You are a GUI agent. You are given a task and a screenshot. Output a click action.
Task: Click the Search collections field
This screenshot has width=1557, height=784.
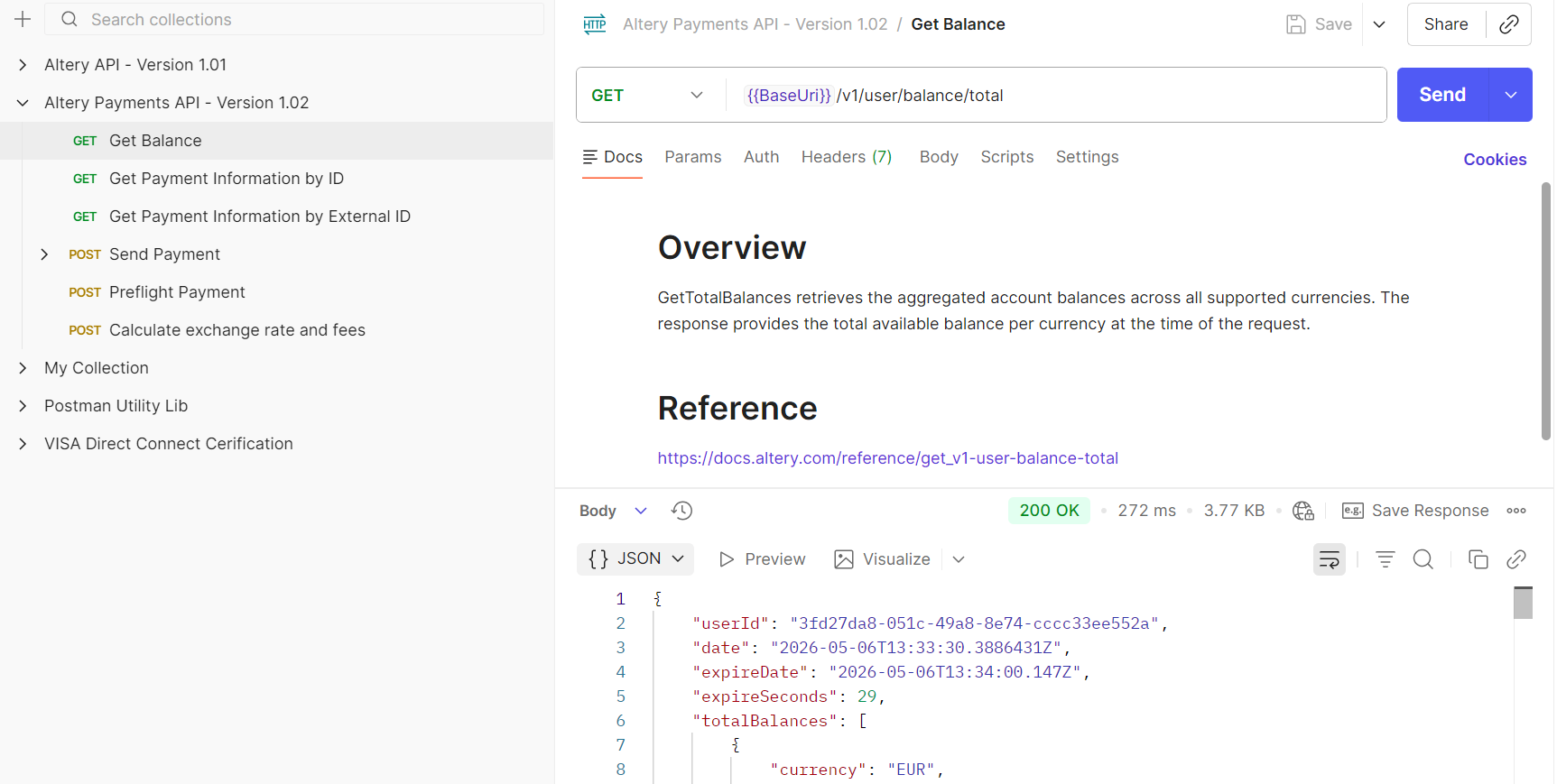[x=294, y=19]
